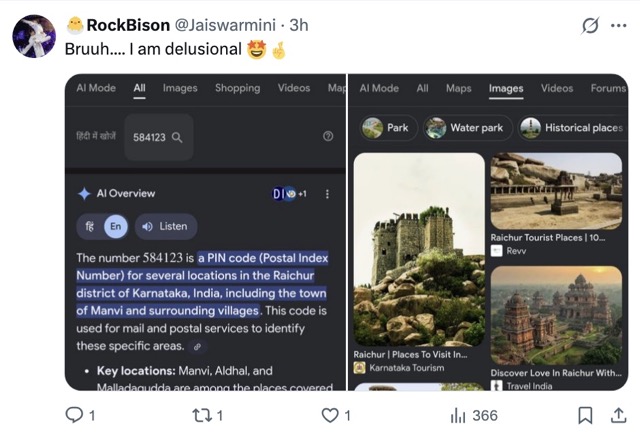The height and width of the screenshot is (437, 640).
Task: Open the post view analytics icon
Action: [x=459, y=415]
